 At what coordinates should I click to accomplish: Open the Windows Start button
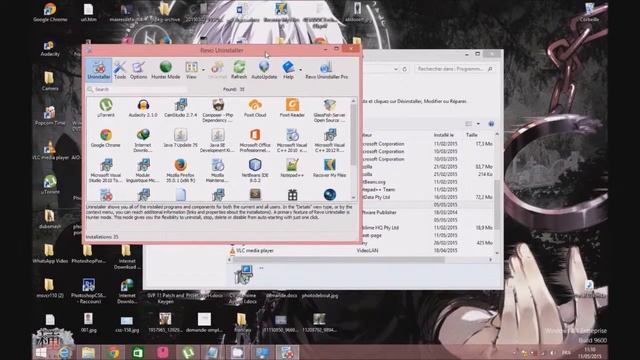coord(41,352)
